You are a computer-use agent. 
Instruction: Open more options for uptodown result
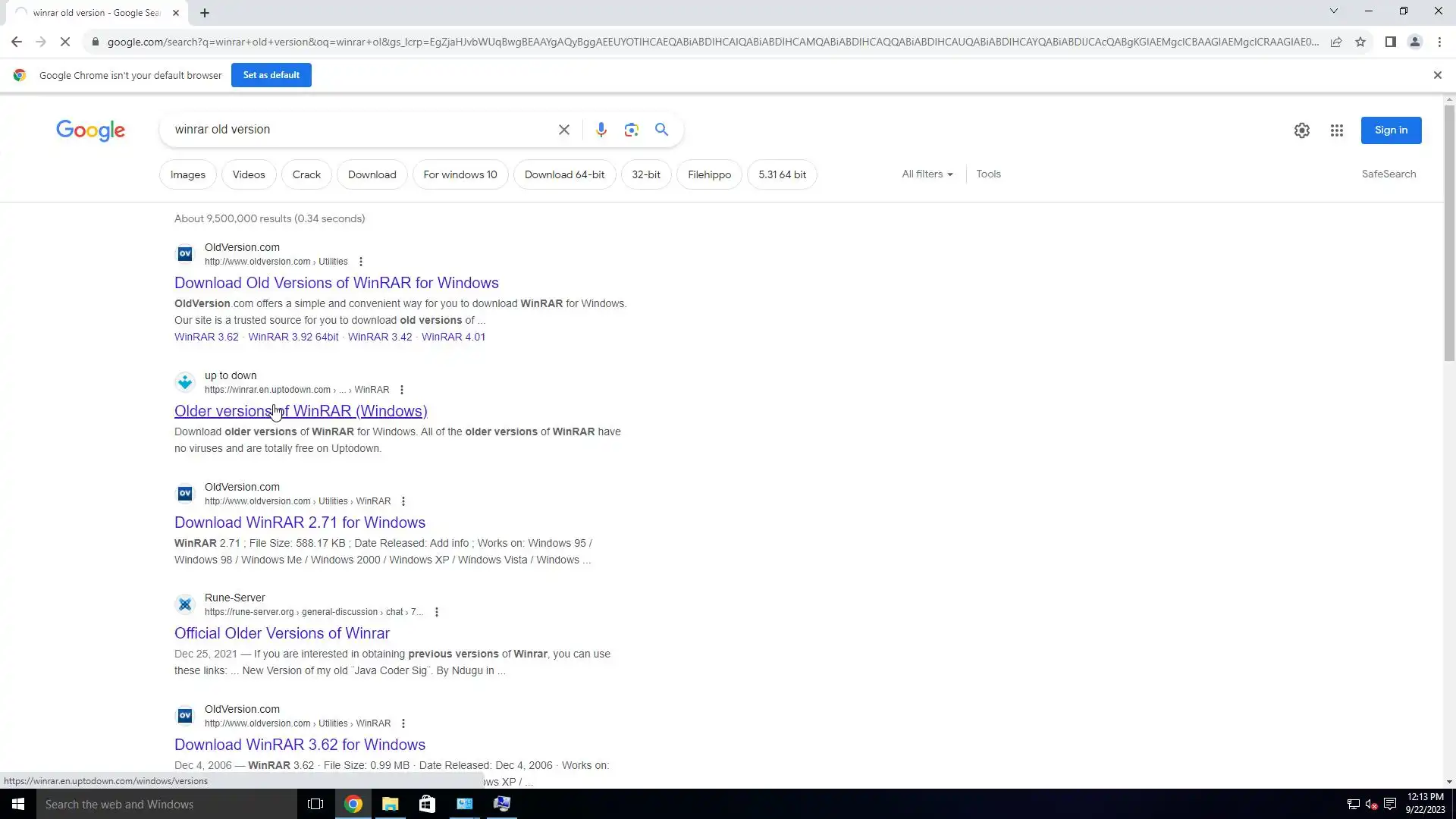click(402, 390)
